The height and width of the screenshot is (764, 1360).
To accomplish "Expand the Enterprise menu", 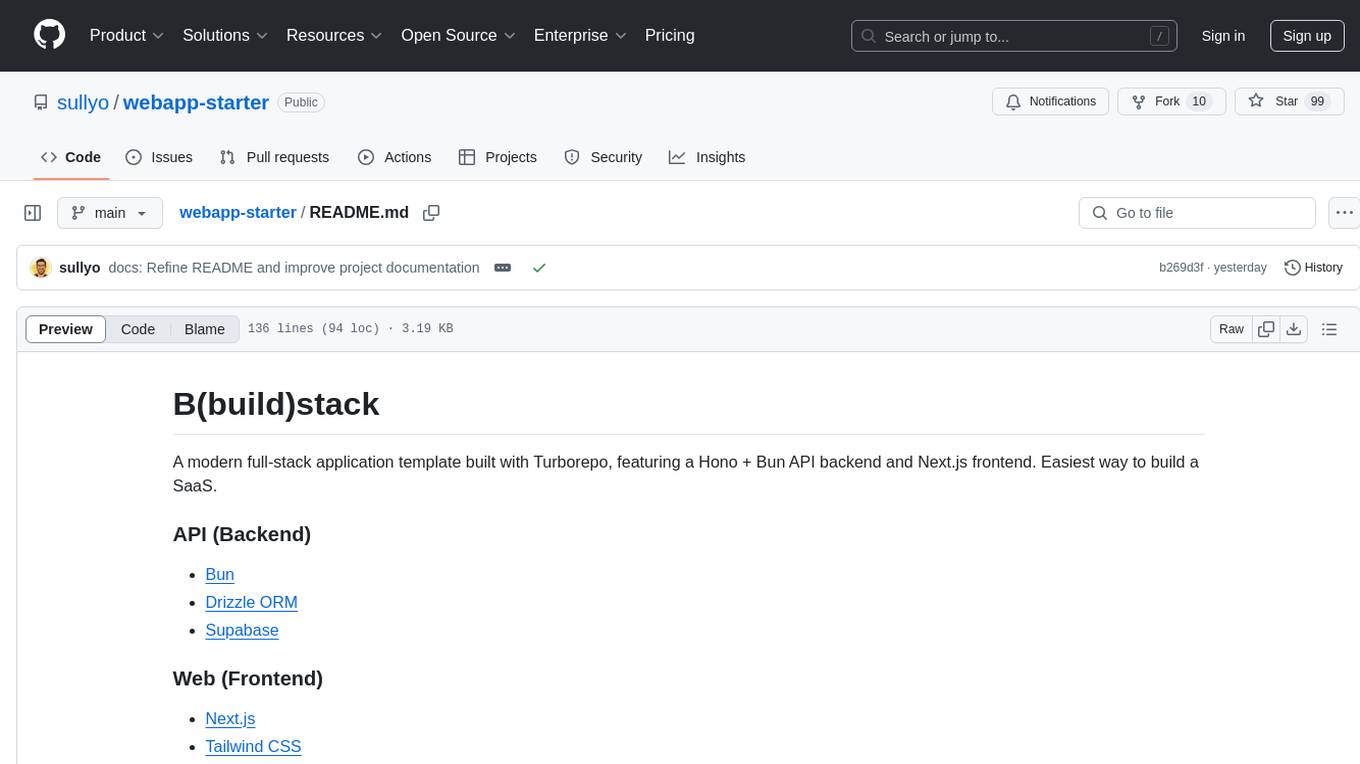I will 580,35.
